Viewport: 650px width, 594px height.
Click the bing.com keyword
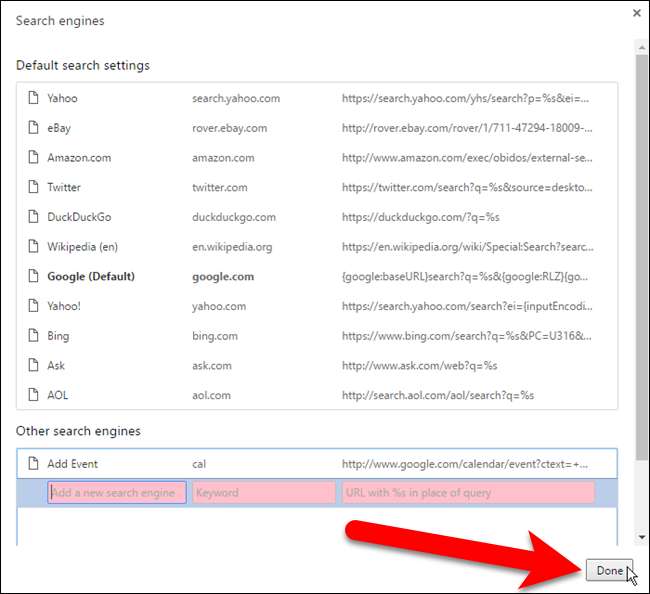point(215,336)
